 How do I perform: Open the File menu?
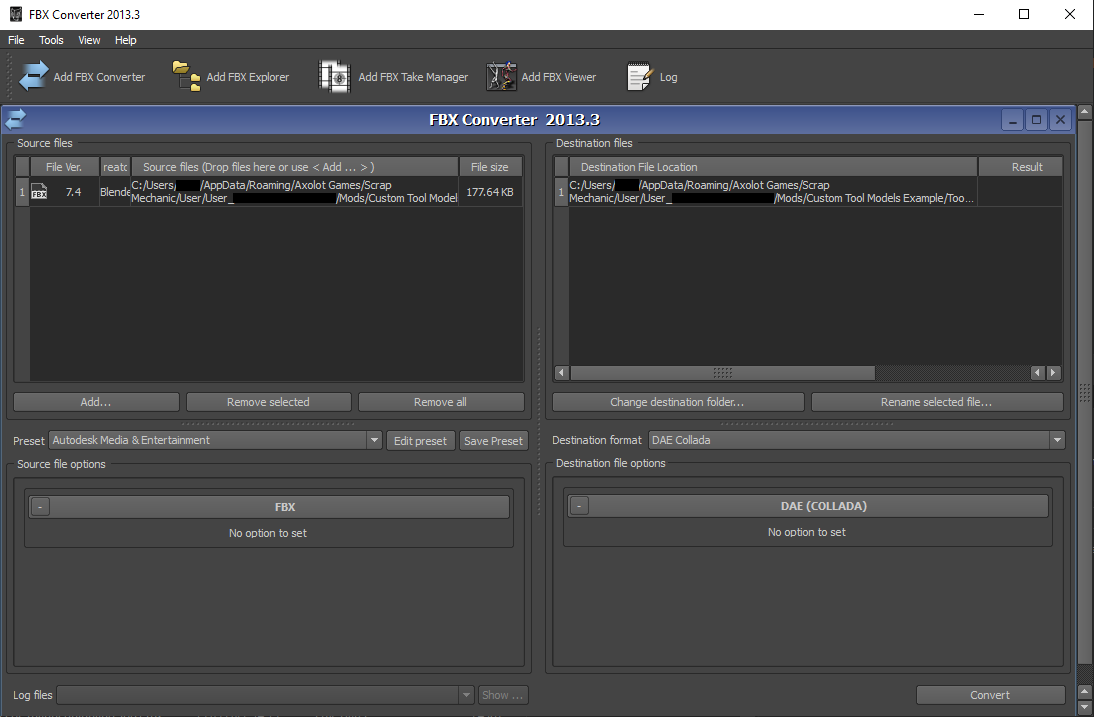tap(16, 40)
